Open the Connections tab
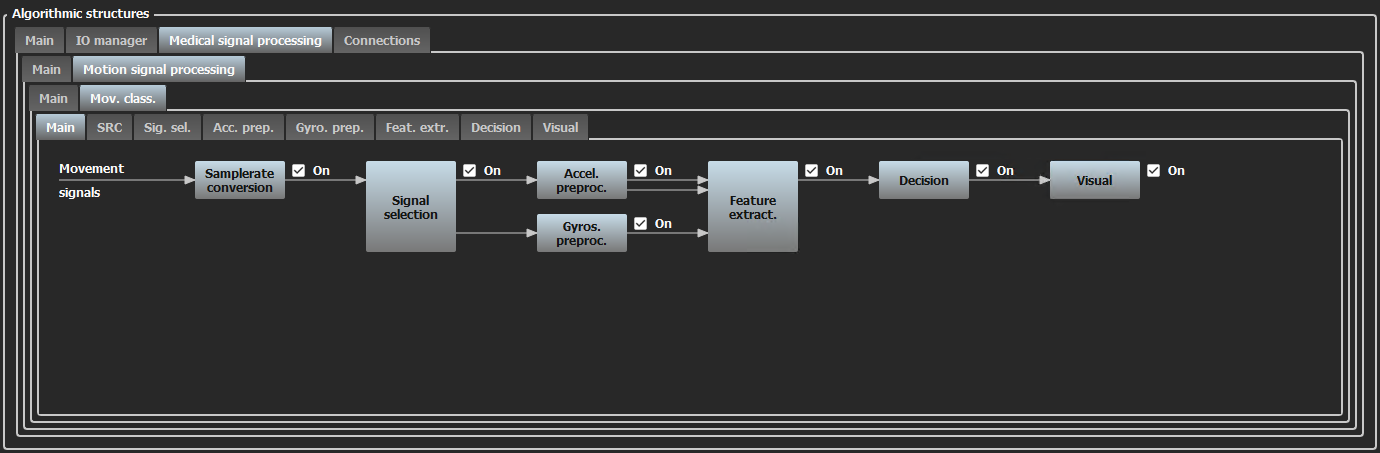This screenshot has width=1380, height=453. 381,41
